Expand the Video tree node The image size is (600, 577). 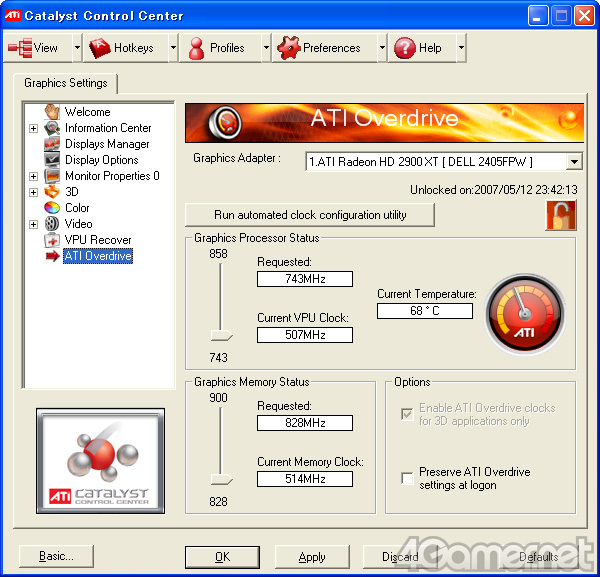click(34, 224)
